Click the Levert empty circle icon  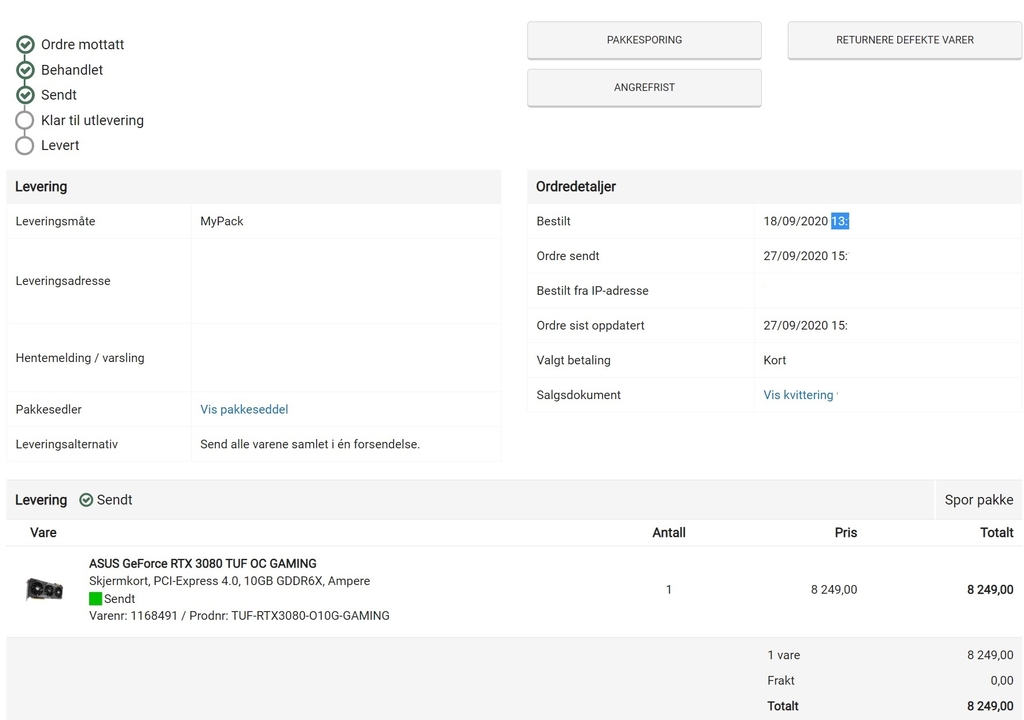coord(25,145)
